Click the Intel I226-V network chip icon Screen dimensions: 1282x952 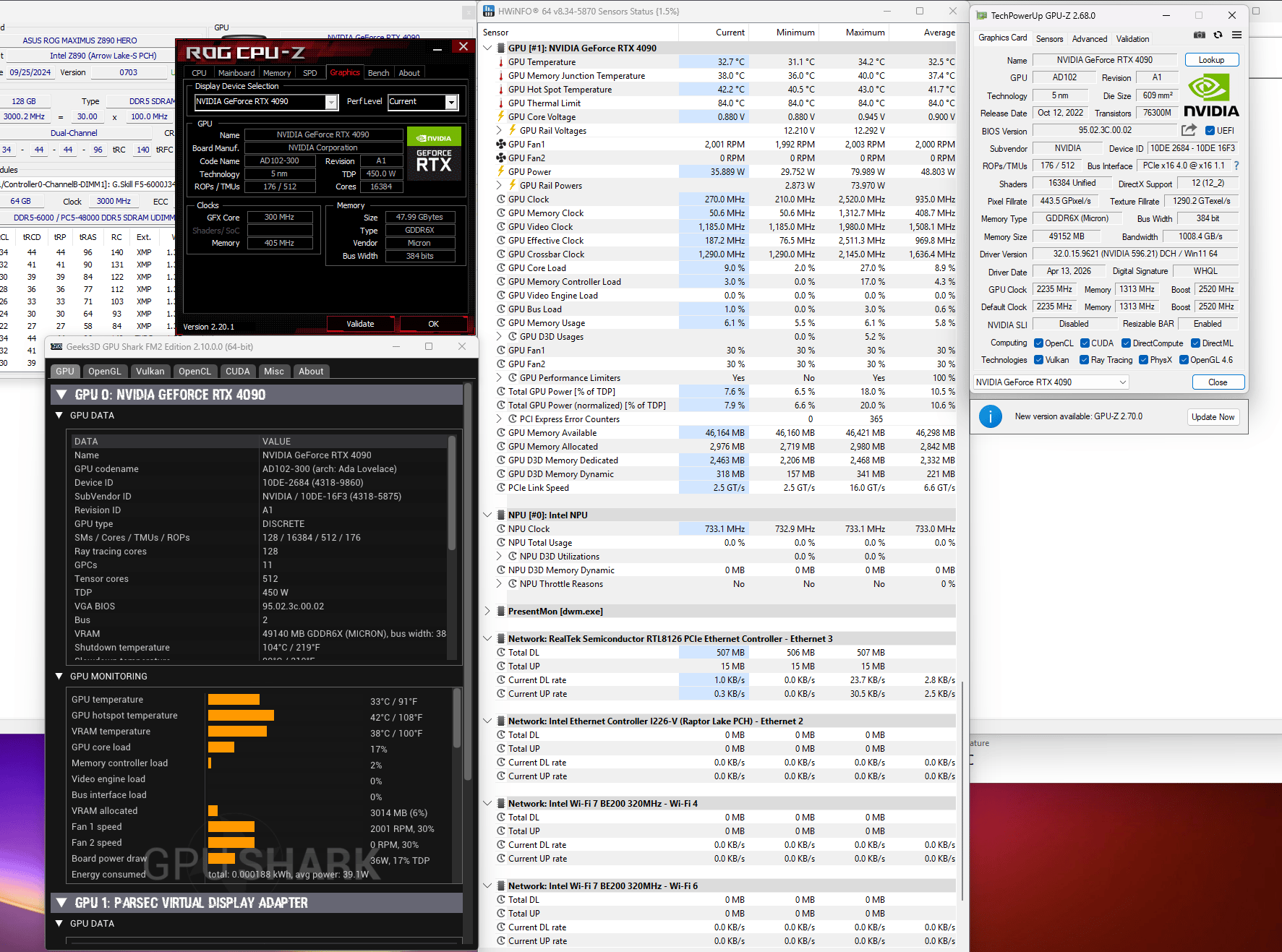coord(500,721)
